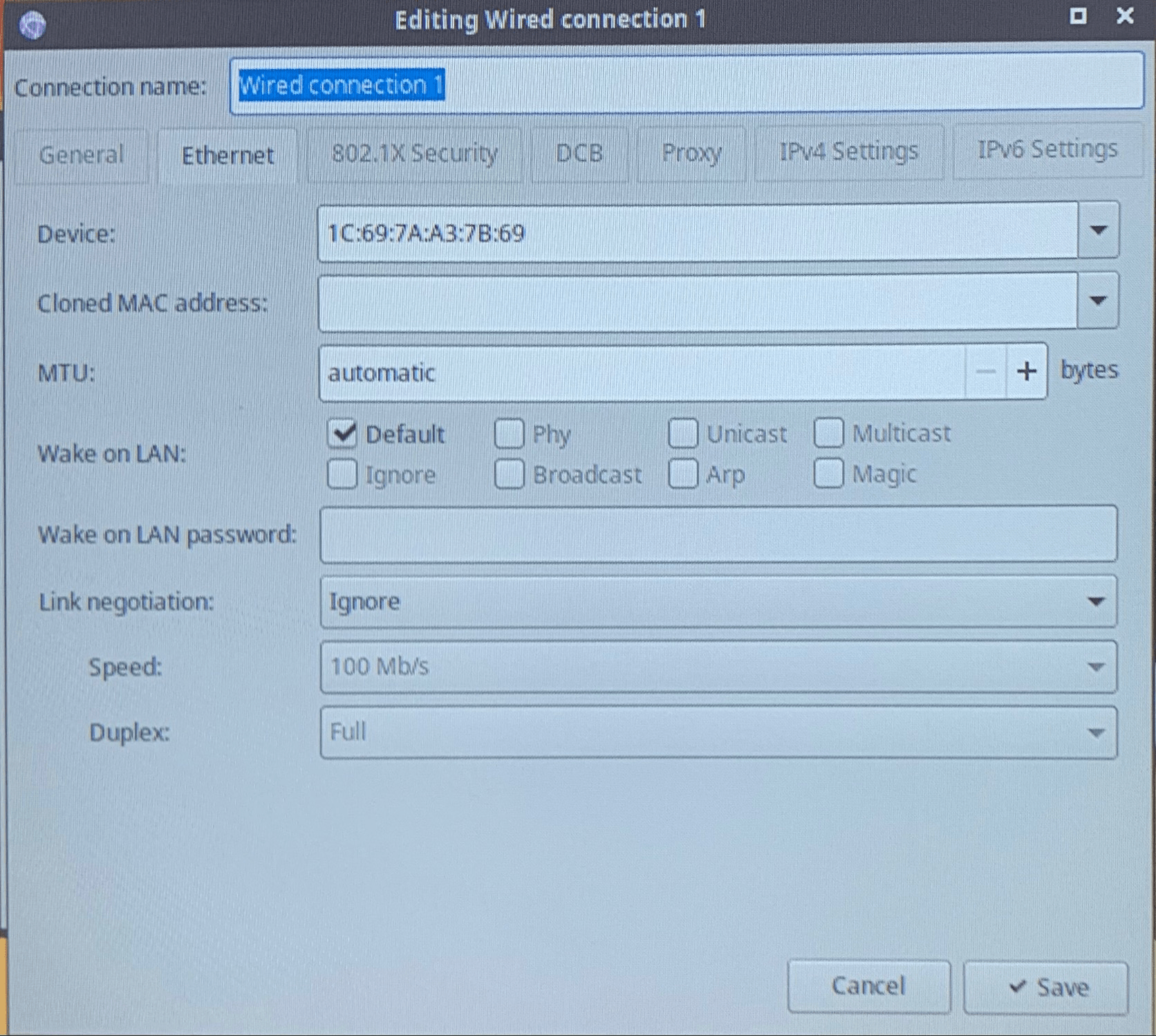Click the Wake on LAN password field
The width and height of the screenshot is (1156, 1036).
[718, 534]
